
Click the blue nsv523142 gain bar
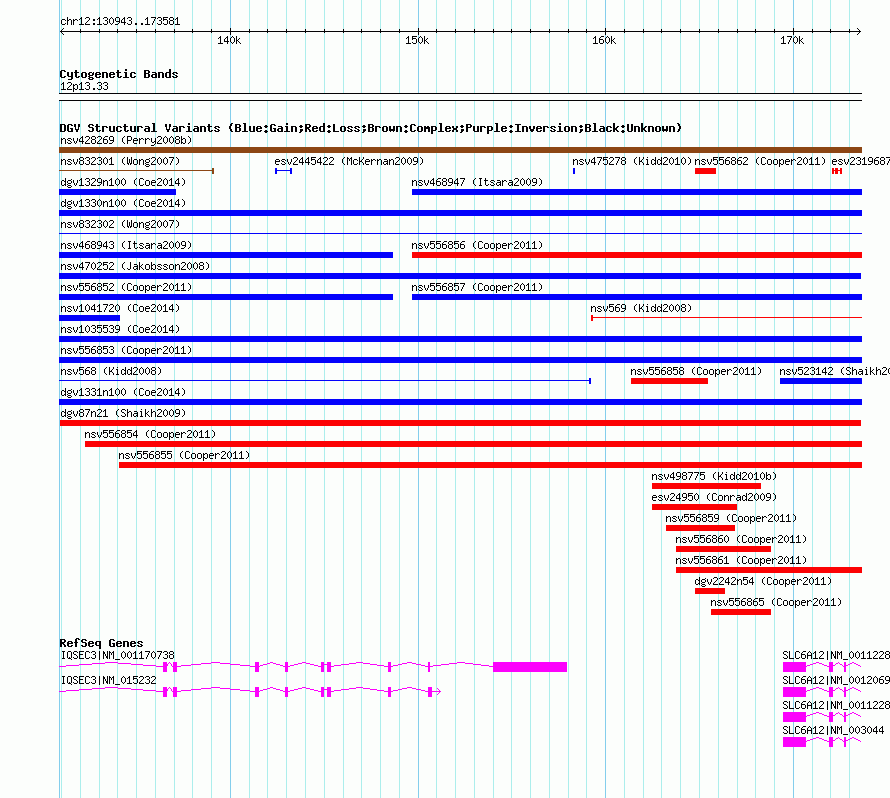point(821,381)
